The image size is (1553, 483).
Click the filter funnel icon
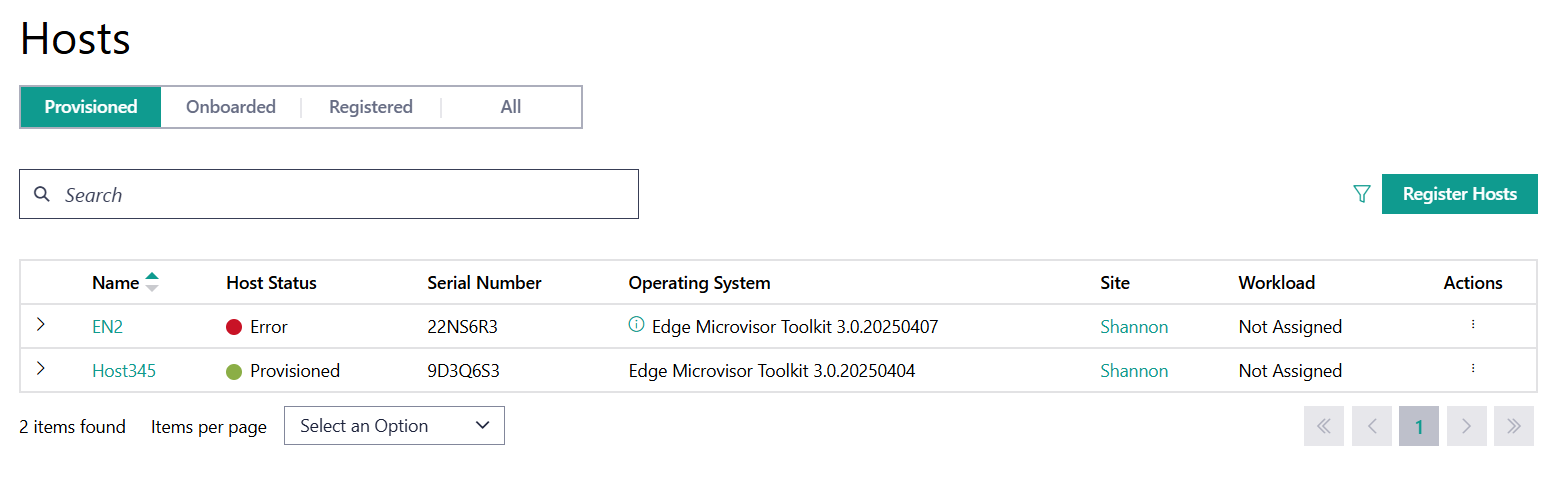coord(1361,194)
